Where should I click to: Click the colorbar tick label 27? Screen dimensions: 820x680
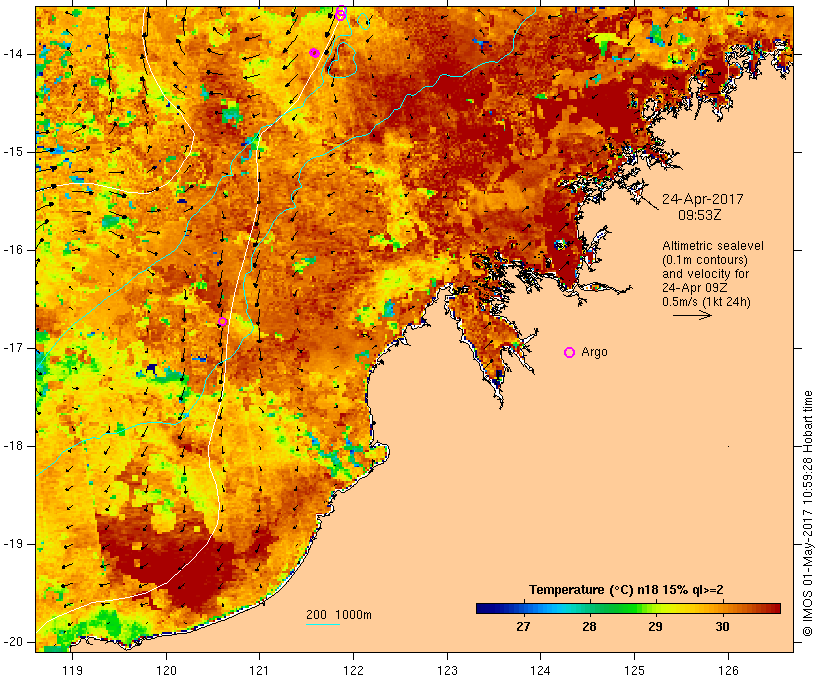(x=523, y=627)
